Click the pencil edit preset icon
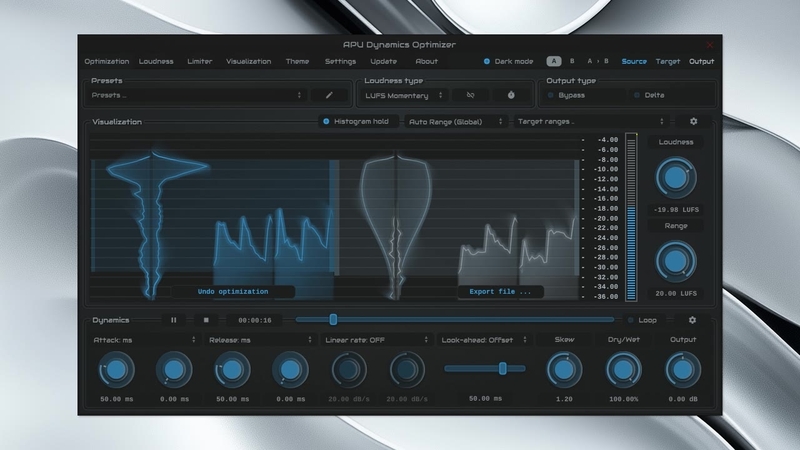The image size is (800, 450). click(x=329, y=95)
